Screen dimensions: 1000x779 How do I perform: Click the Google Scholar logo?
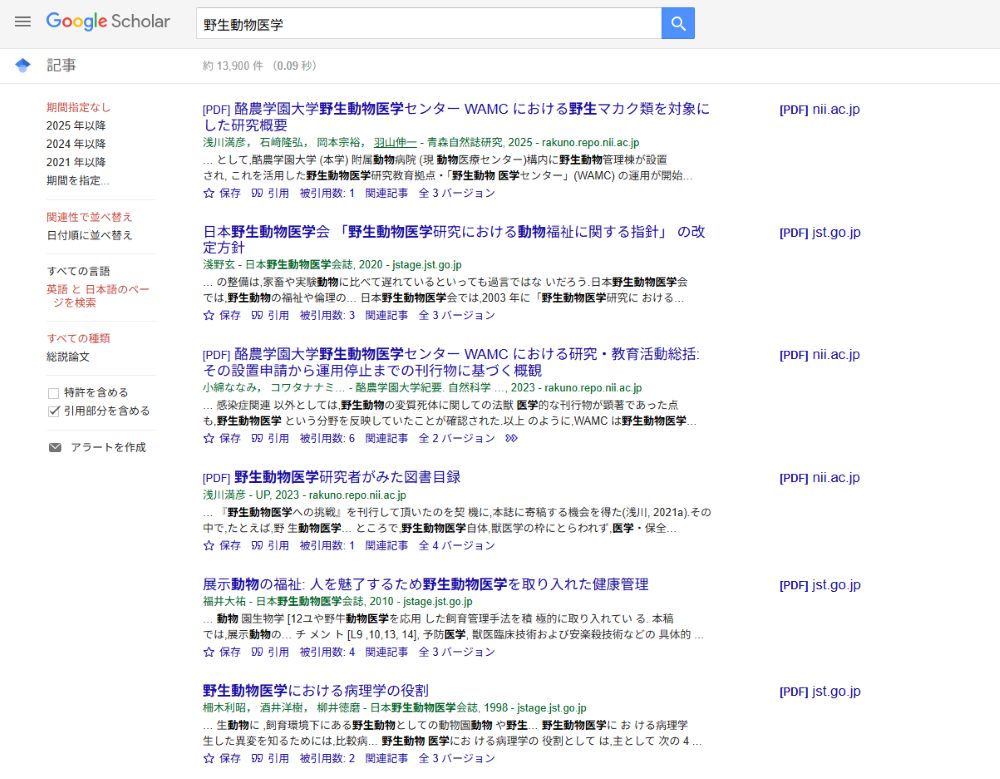tap(108, 22)
